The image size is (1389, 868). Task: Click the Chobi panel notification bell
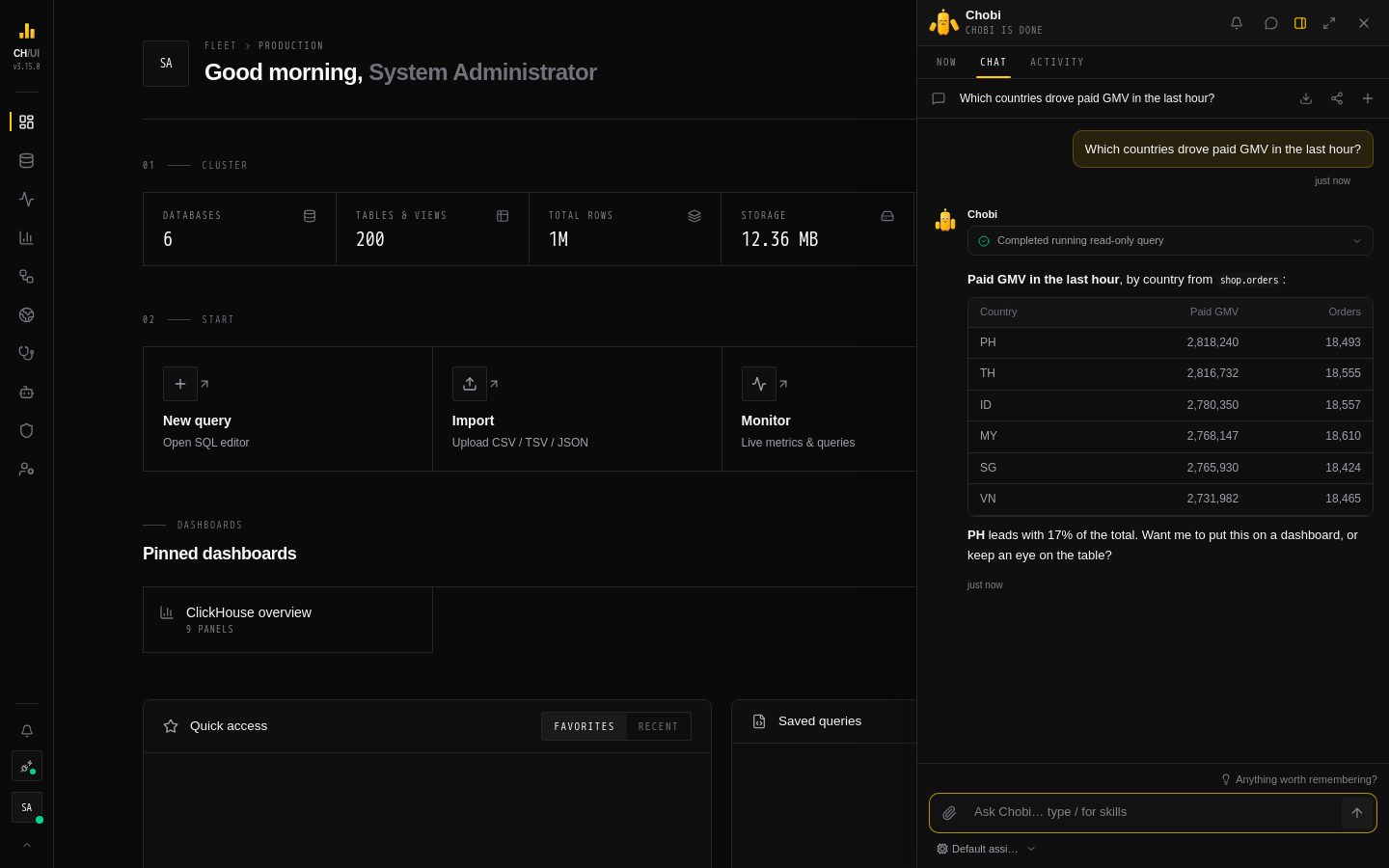coord(1237,23)
